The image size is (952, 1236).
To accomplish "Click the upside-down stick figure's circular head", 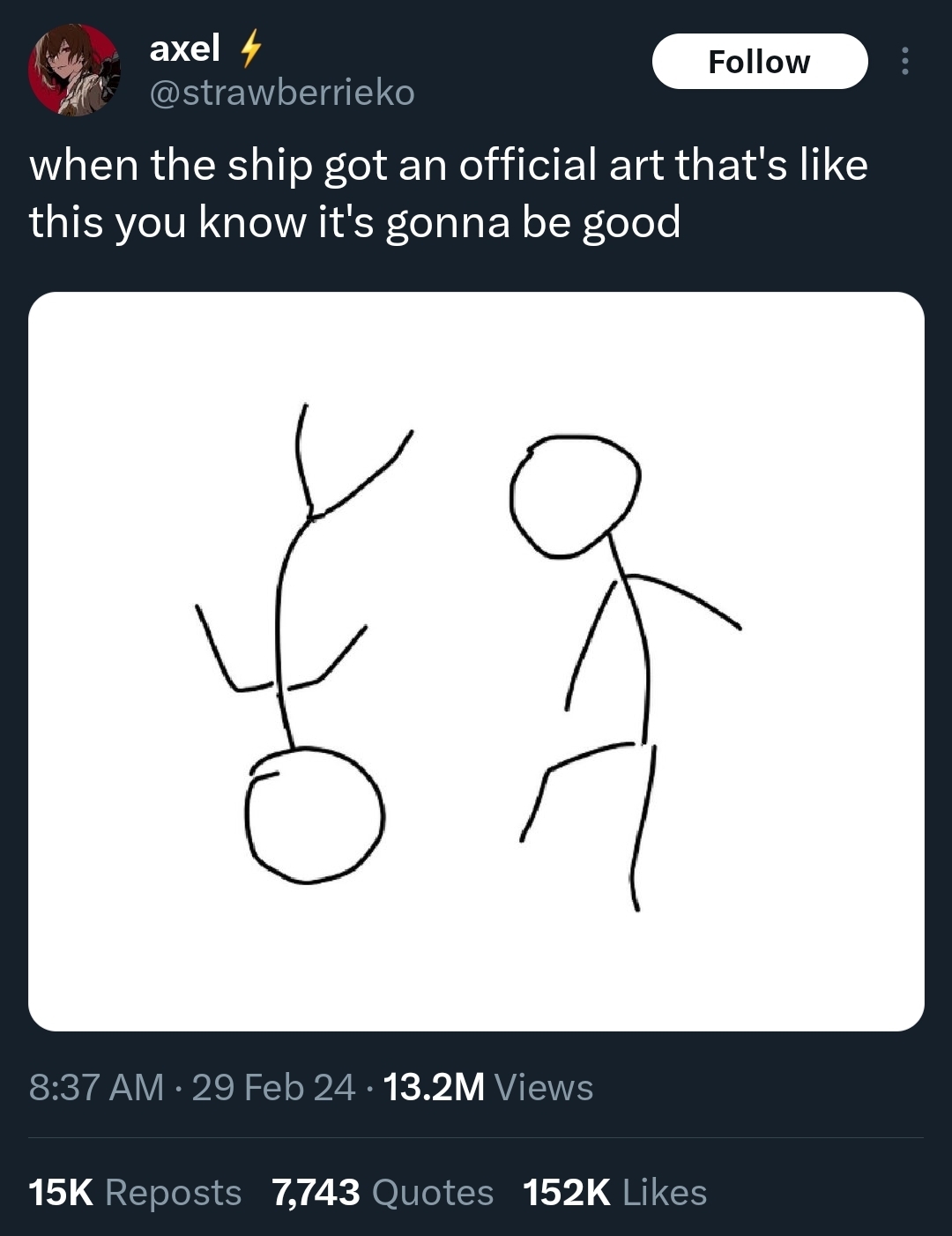I will coord(315,815).
